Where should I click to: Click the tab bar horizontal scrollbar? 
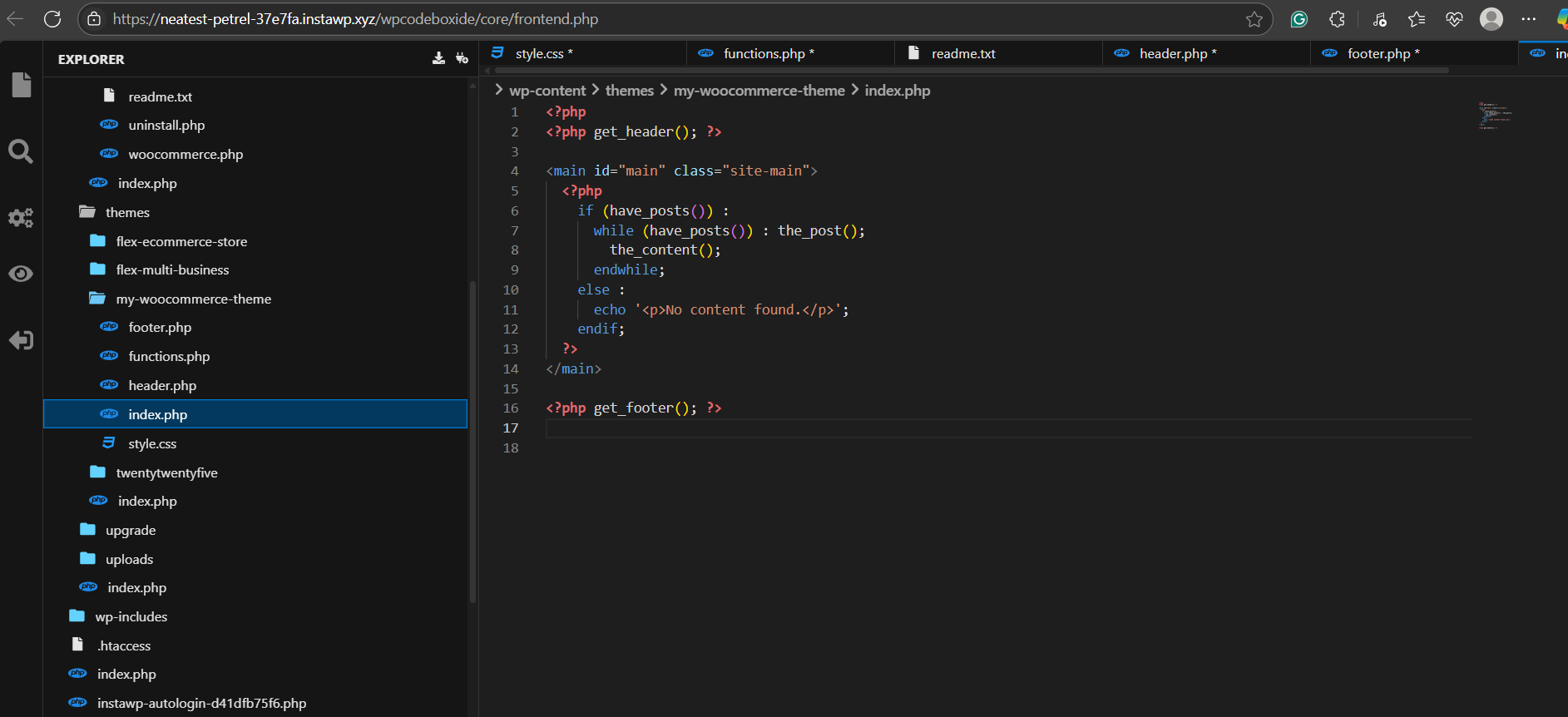[972, 71]
